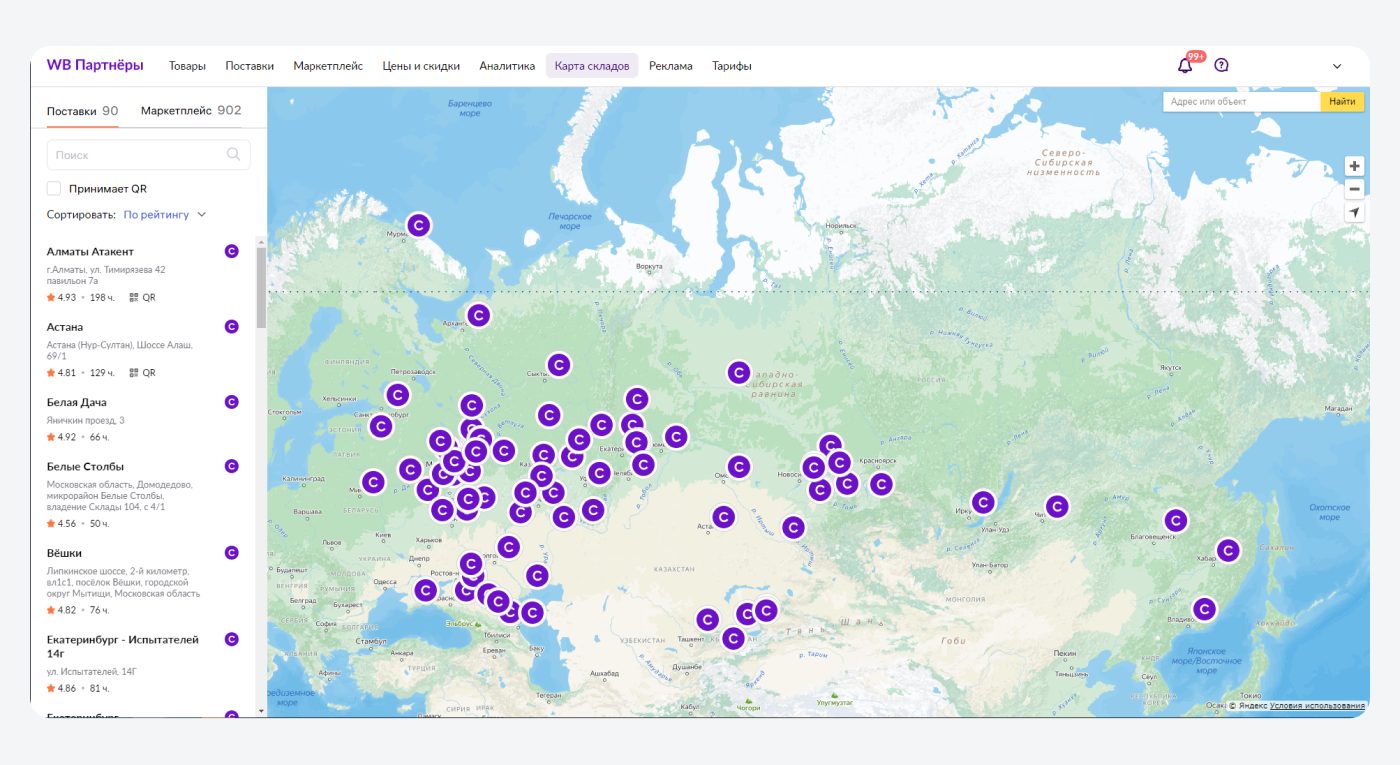Select the warehouse marker near Vladivostok
The height and width of the screenshot is (765, 1400).
(1205, 609)
